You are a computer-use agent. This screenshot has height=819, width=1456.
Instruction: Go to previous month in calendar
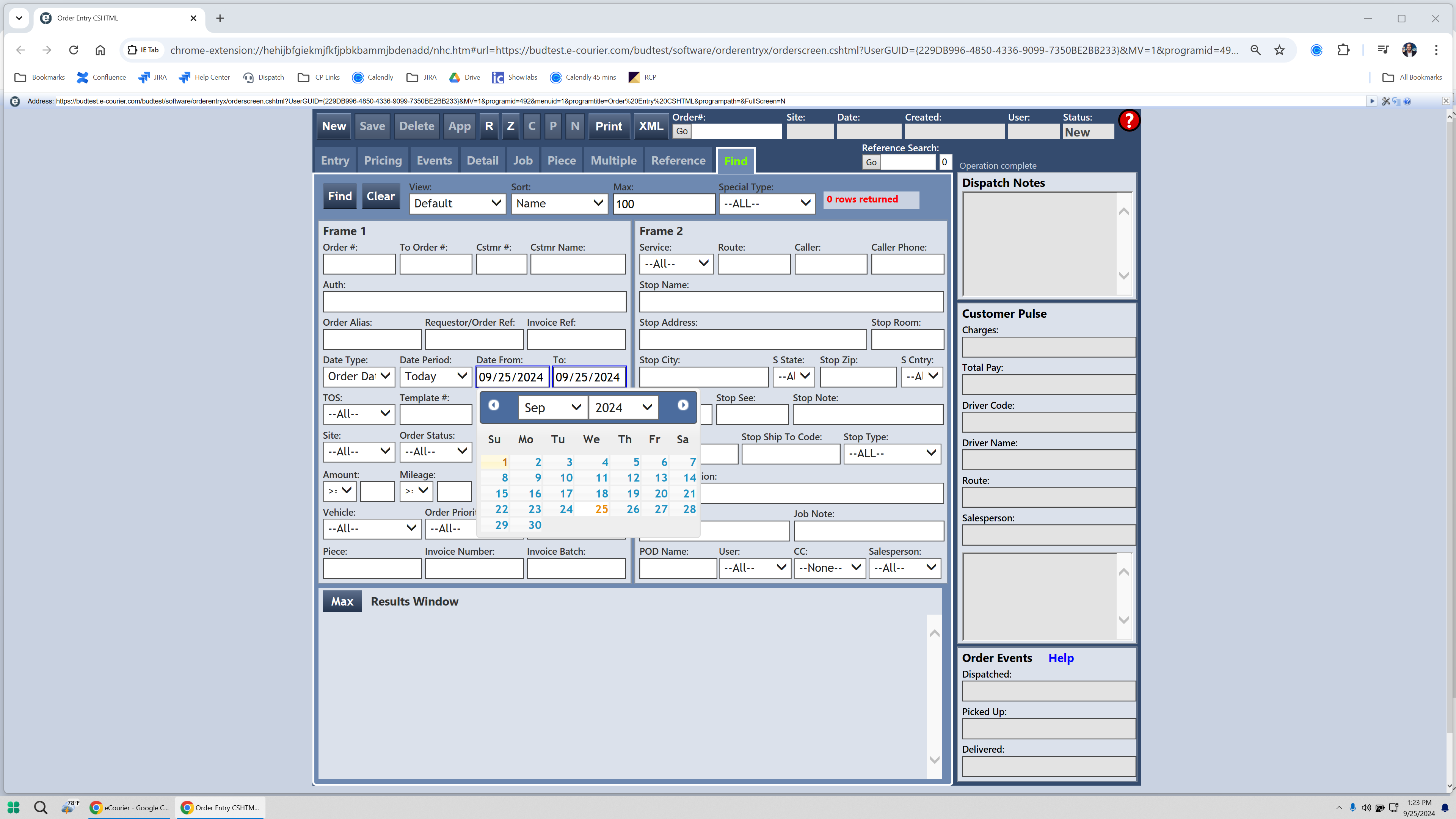[493, 405]
